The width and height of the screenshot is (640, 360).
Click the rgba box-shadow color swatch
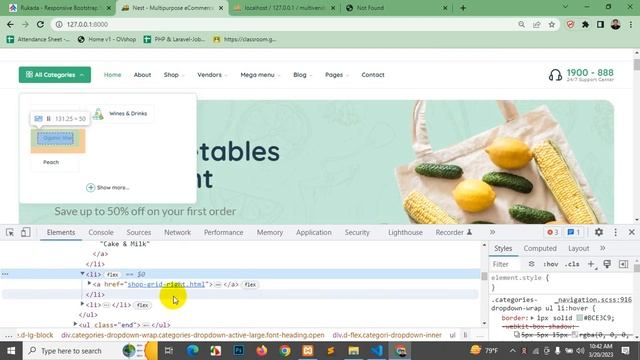(575, 335)
